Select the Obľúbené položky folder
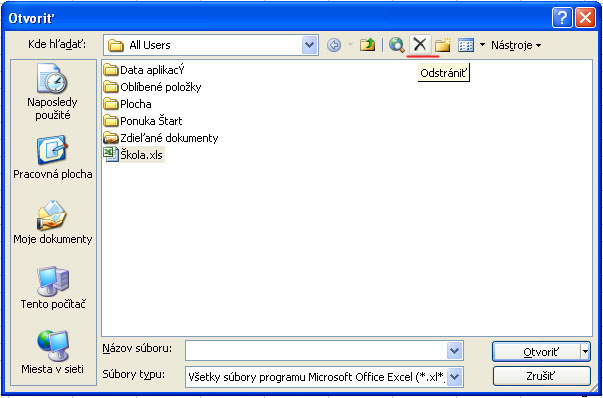603x398 pixels. (x=152, y=87)
